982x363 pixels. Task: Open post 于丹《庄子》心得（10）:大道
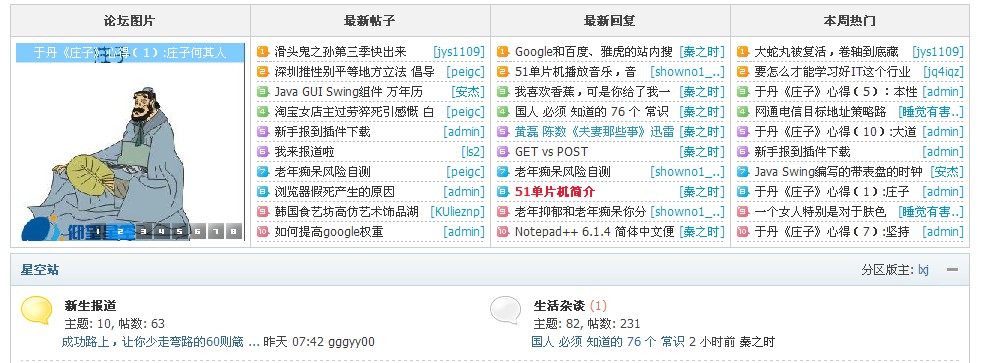tap(835, 132)
